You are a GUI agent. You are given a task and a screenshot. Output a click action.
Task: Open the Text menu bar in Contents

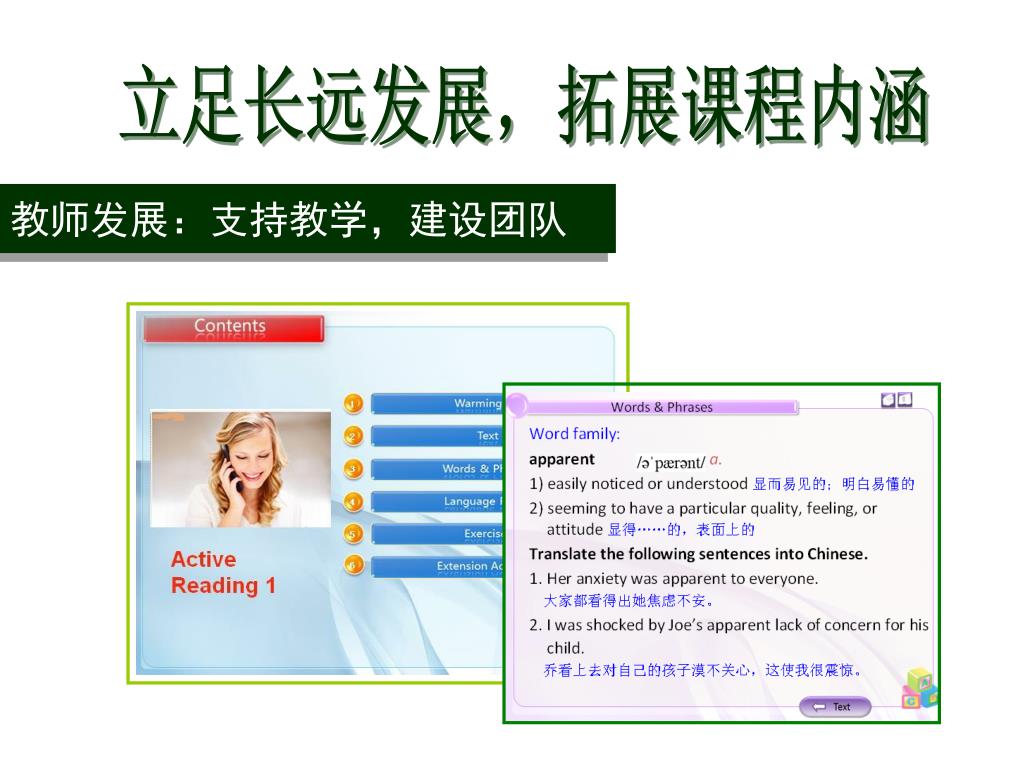437,436
